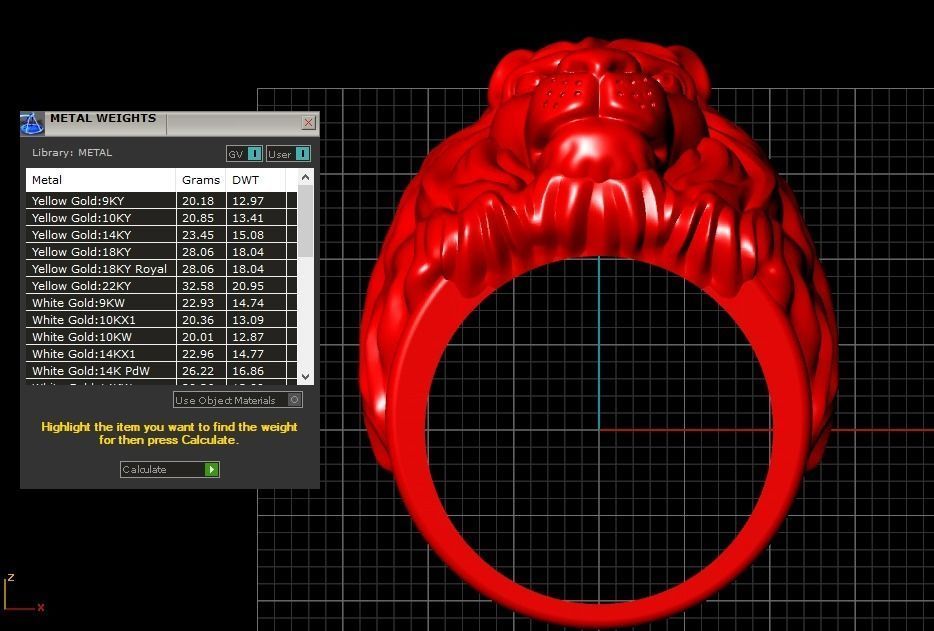Toggle the GV library switch
934x631 pixels.
tap(244, 154)
